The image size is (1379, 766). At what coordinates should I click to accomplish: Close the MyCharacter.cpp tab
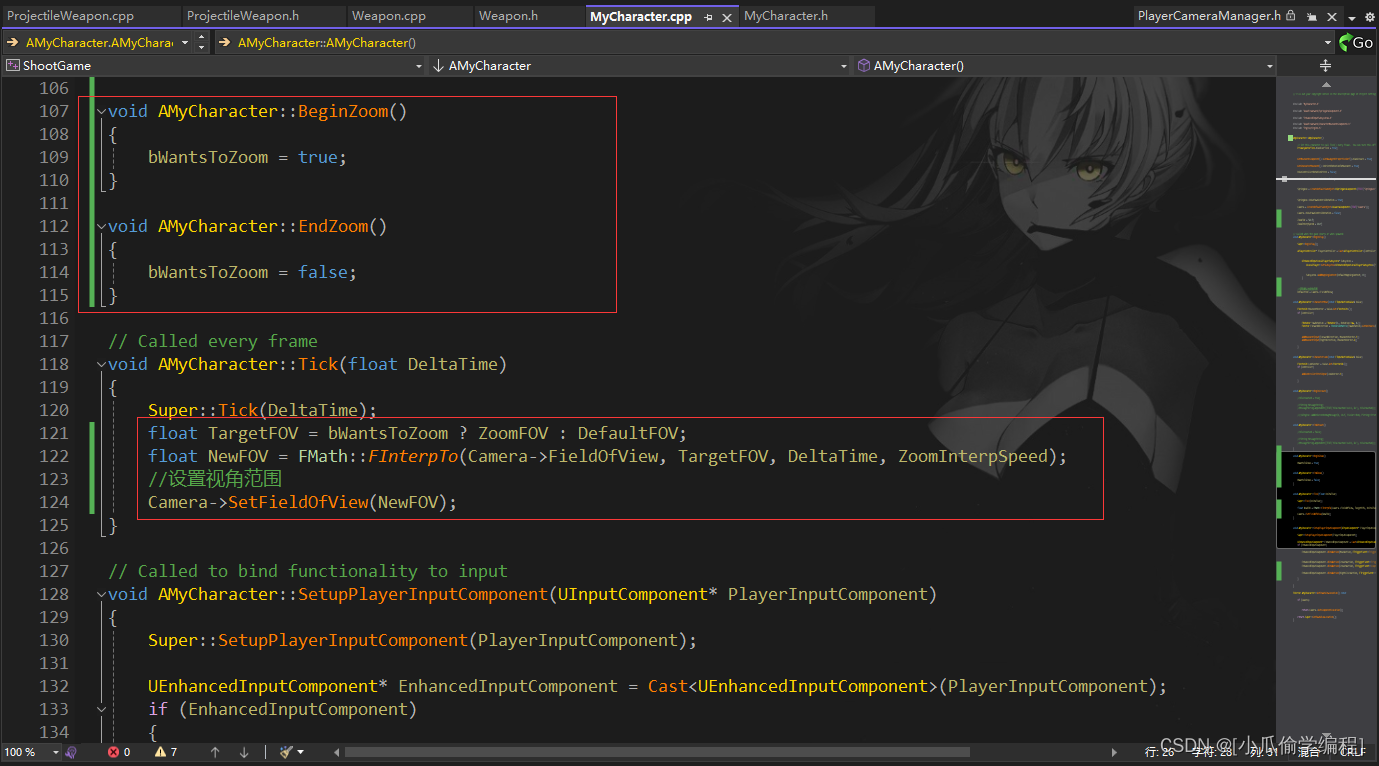point(727,17)
